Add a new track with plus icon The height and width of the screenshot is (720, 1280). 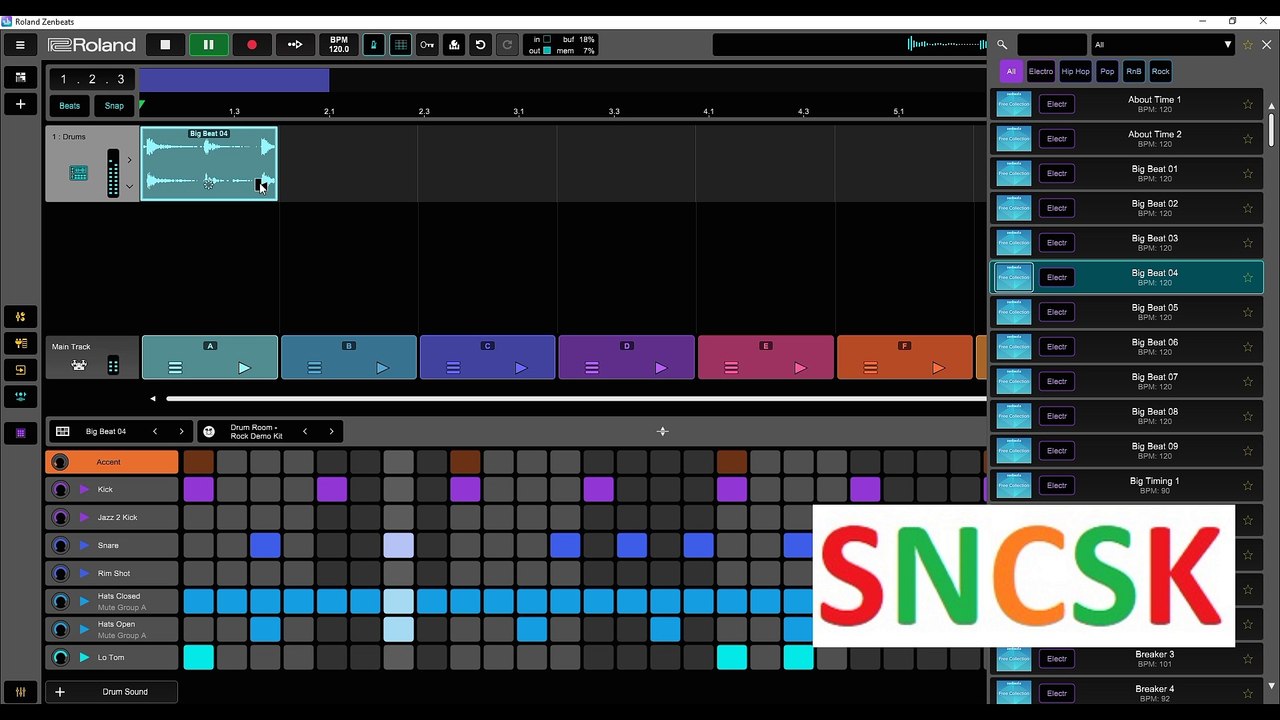(x=20, y=104)
